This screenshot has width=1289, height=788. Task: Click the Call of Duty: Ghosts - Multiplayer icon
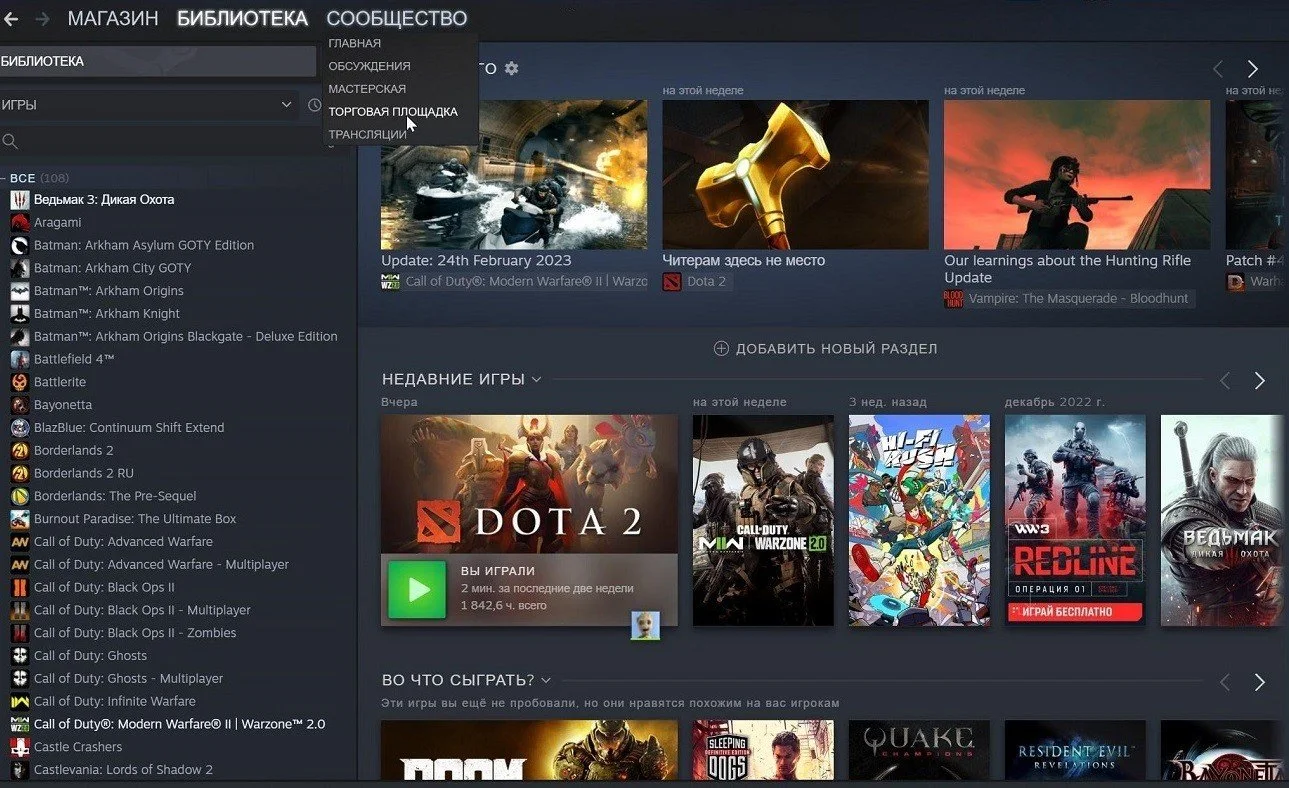click(x=19, y=679)
